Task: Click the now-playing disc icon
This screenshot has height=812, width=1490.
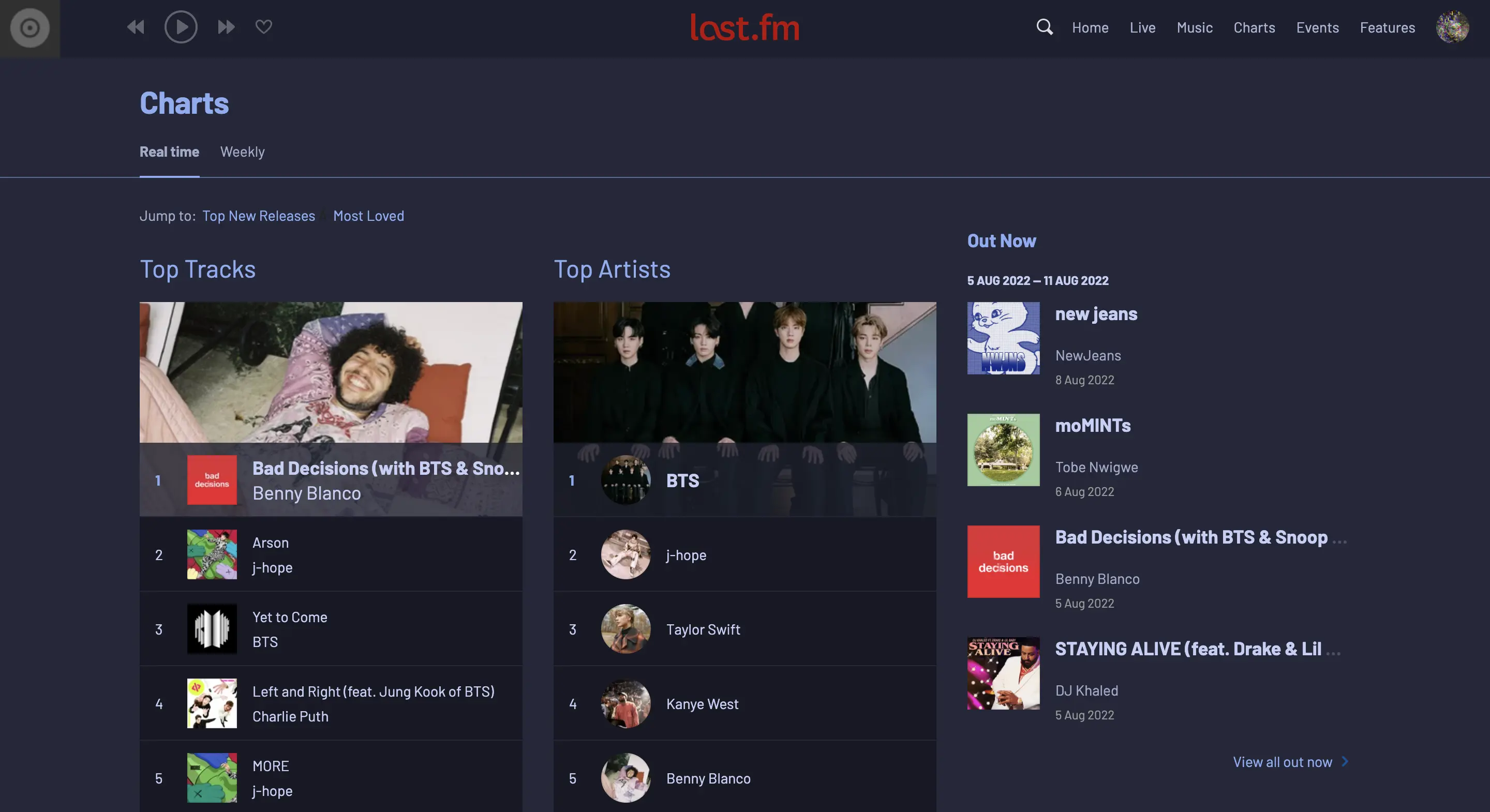Action: (x=29, y=28)
